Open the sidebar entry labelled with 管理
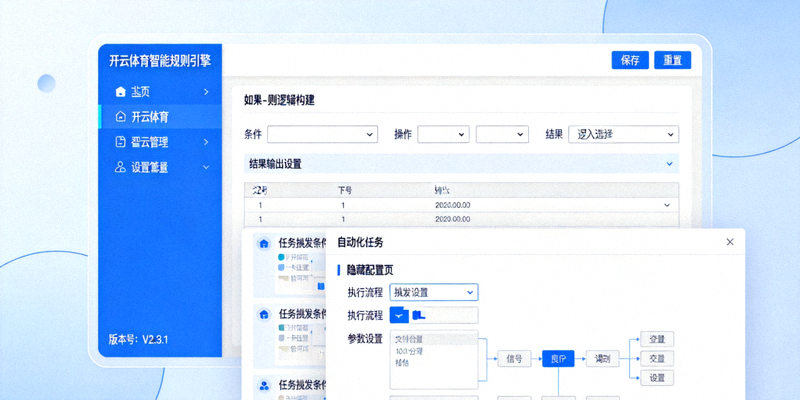The image size is (800, 400). click(x=160, y=142)
